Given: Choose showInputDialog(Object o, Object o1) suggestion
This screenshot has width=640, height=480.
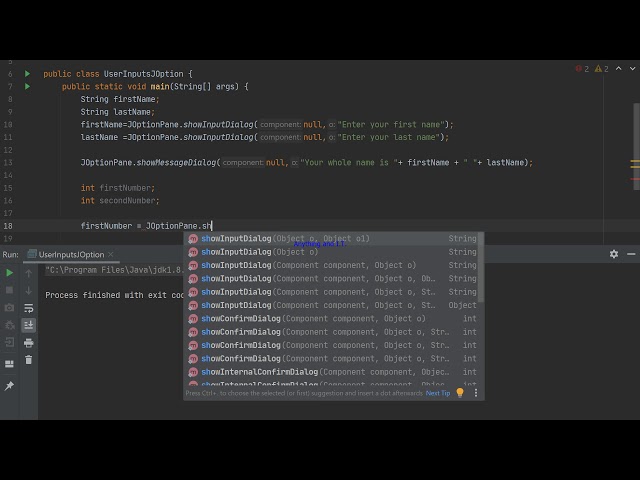Looking at the screenshot, I should [332, 238].
